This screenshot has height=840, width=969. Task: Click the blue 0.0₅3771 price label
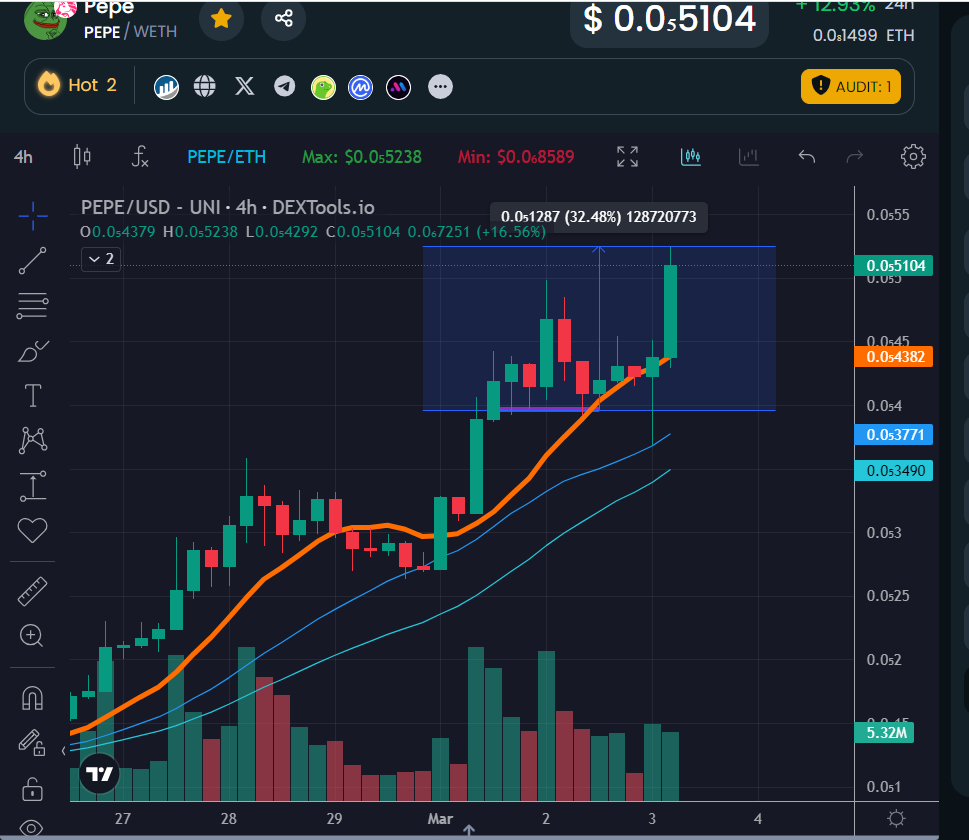(x=894, y=435)
